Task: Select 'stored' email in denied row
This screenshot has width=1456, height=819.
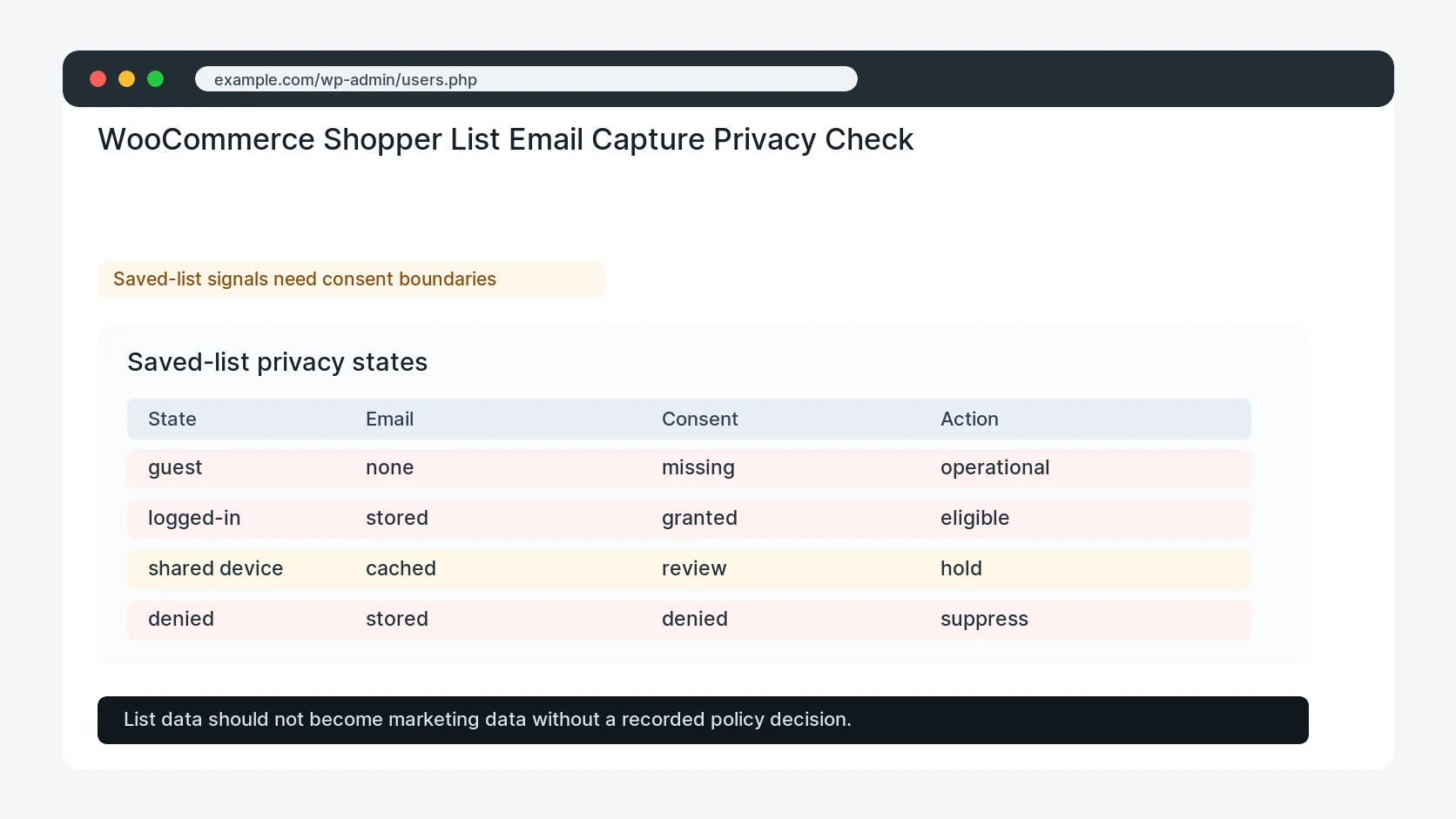Action: [397, 620]
